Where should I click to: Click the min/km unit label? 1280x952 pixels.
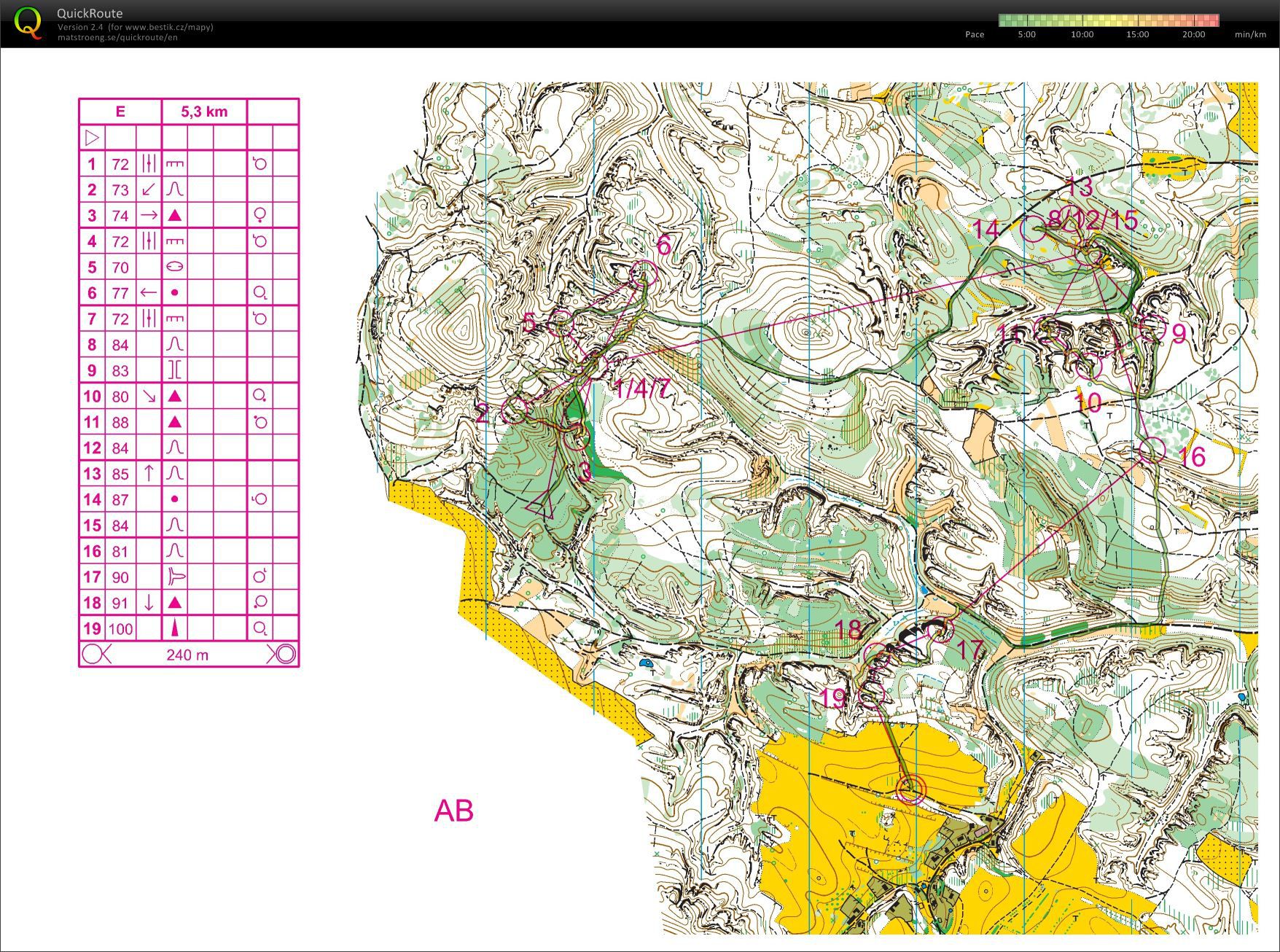pos(1250,34)
